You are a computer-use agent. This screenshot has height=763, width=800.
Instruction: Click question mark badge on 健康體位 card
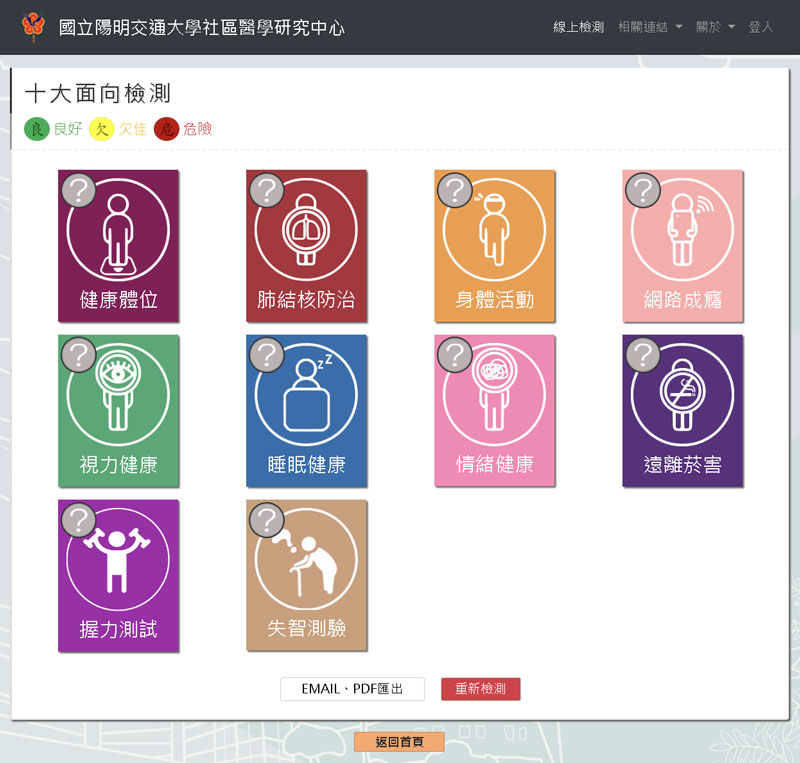pos(79,190)
